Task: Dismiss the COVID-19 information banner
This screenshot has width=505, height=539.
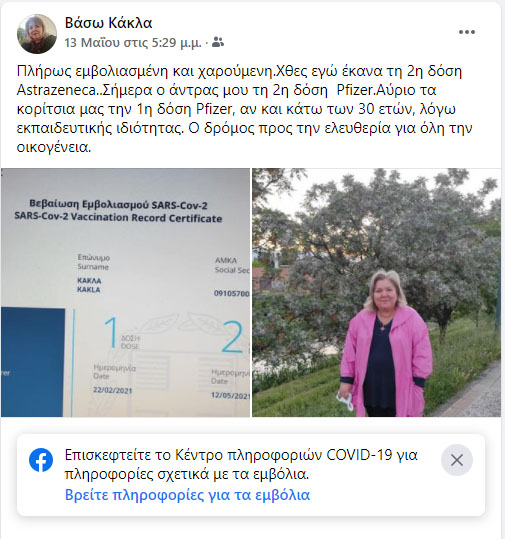Action: coord(457,460)
